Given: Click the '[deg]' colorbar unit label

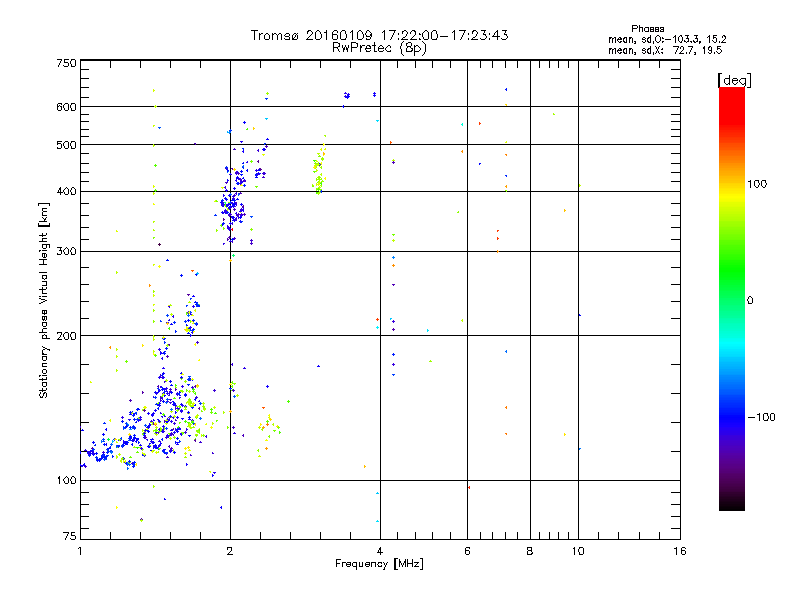Looking at the screenshot, I should (734, 80).
